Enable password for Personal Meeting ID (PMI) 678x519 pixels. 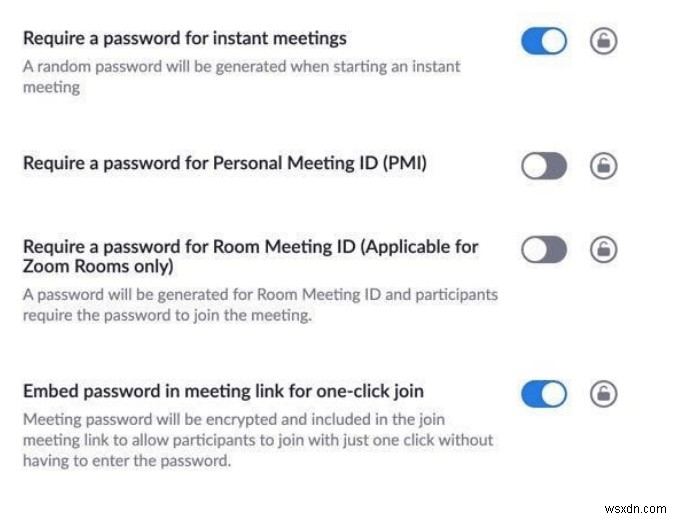click(544, 167)
